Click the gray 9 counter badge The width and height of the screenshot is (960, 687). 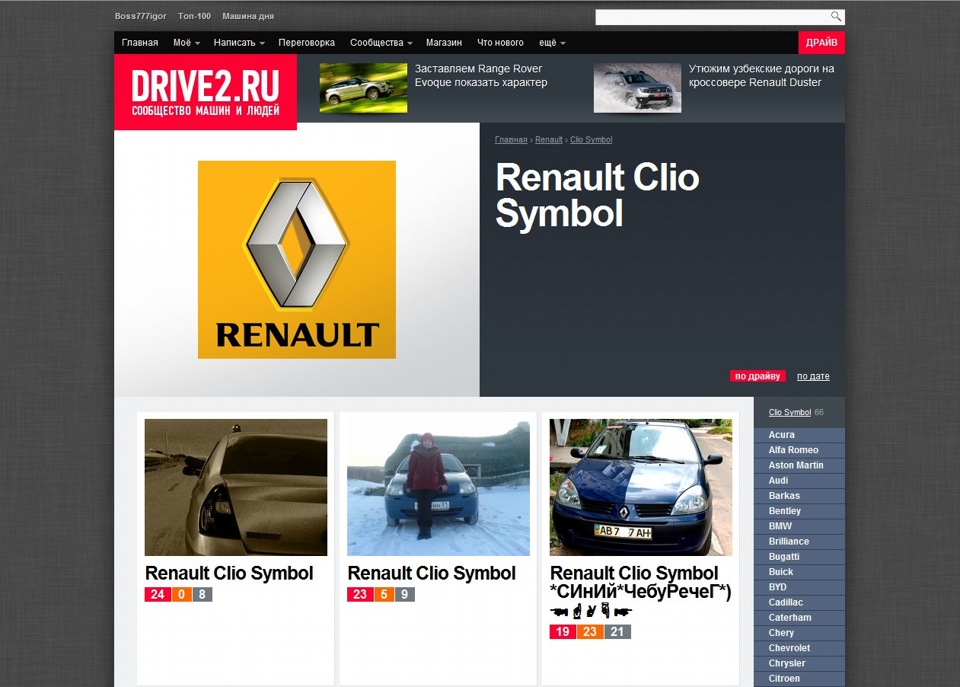point(405,594)
